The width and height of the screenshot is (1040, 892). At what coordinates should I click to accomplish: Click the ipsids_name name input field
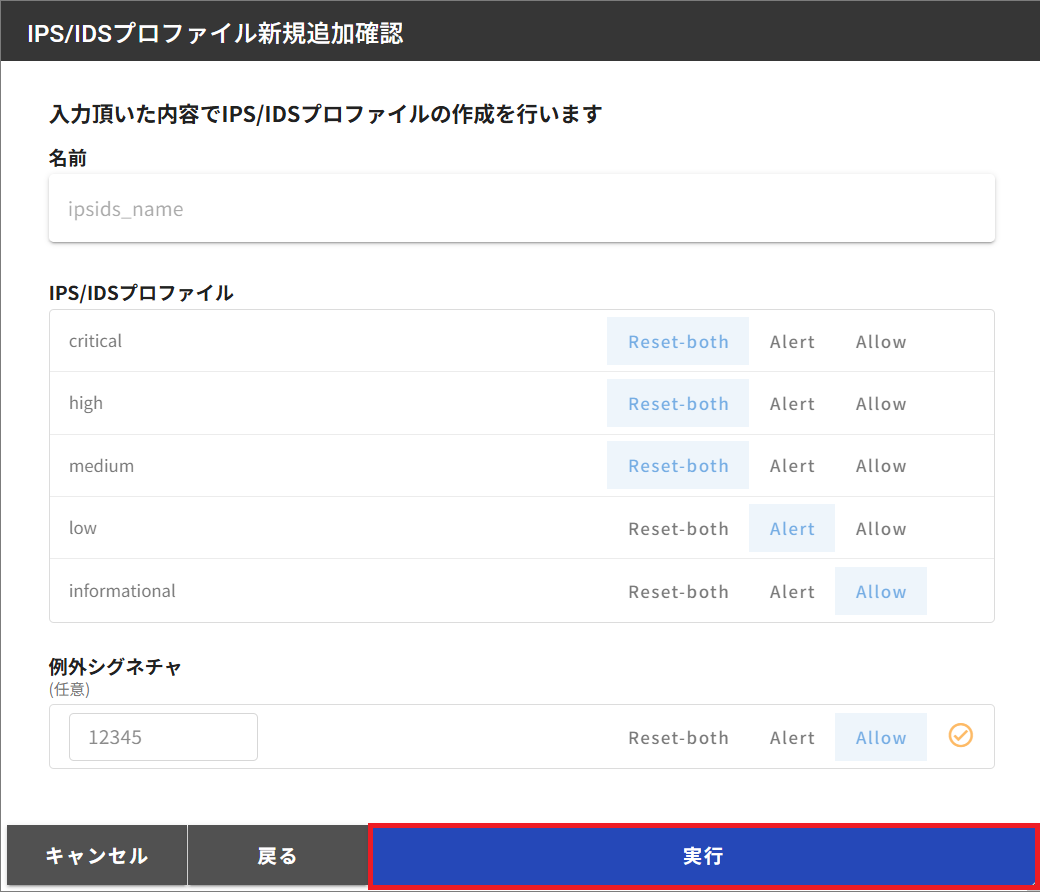522,208
